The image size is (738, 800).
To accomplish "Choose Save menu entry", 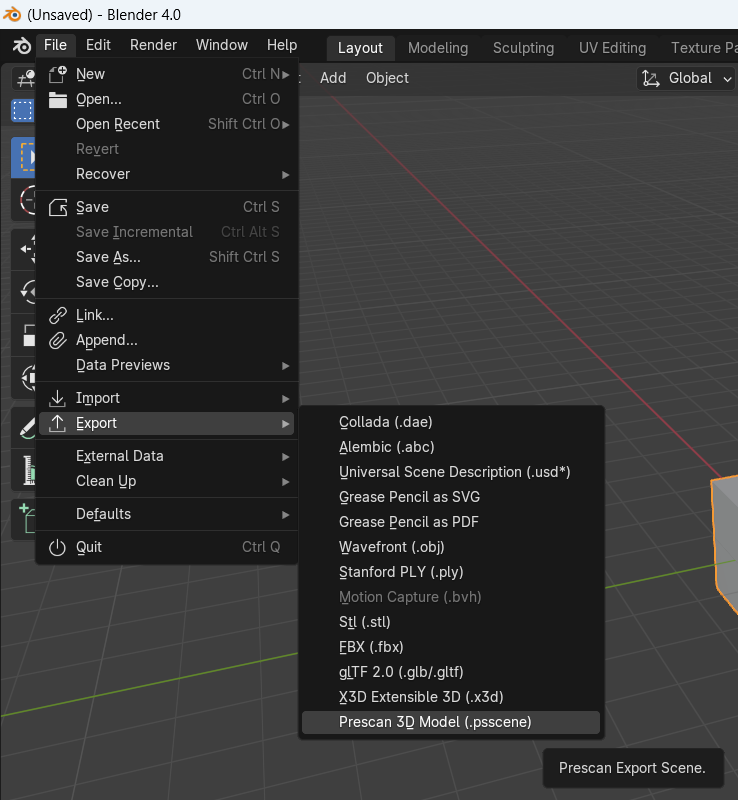I will [166, 207].
